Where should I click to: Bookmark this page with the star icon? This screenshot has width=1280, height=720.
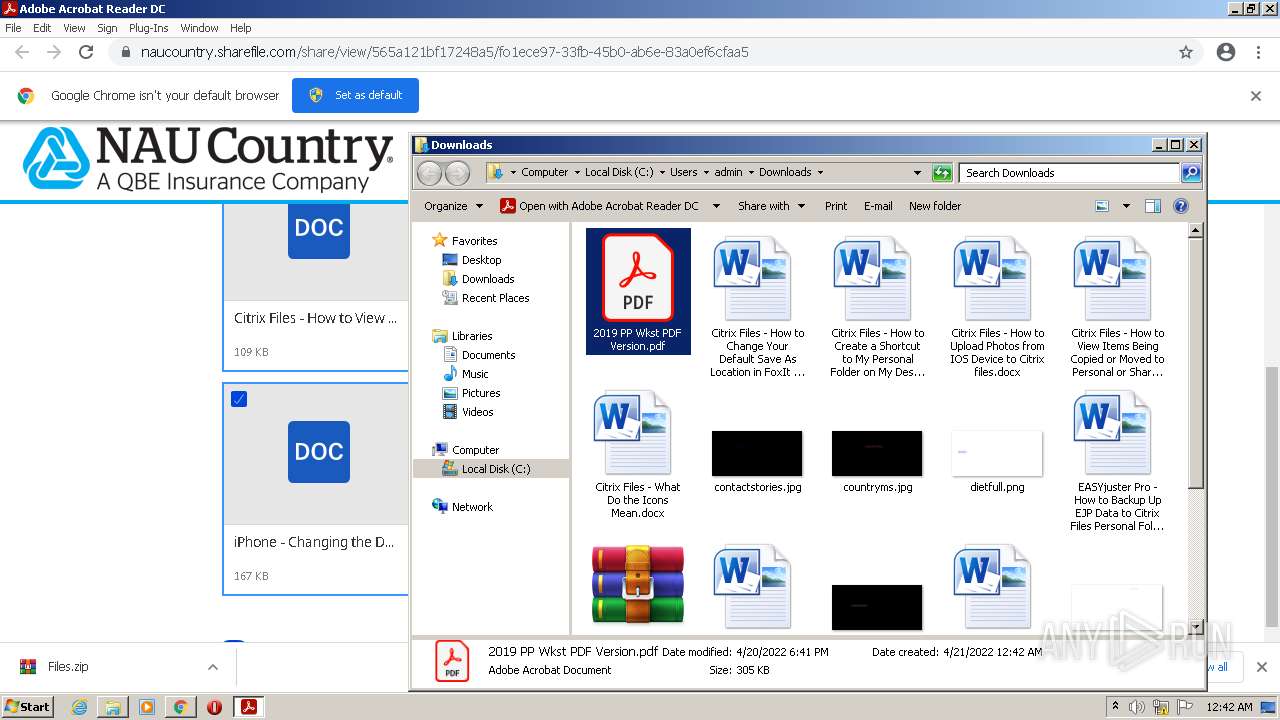1186,52
